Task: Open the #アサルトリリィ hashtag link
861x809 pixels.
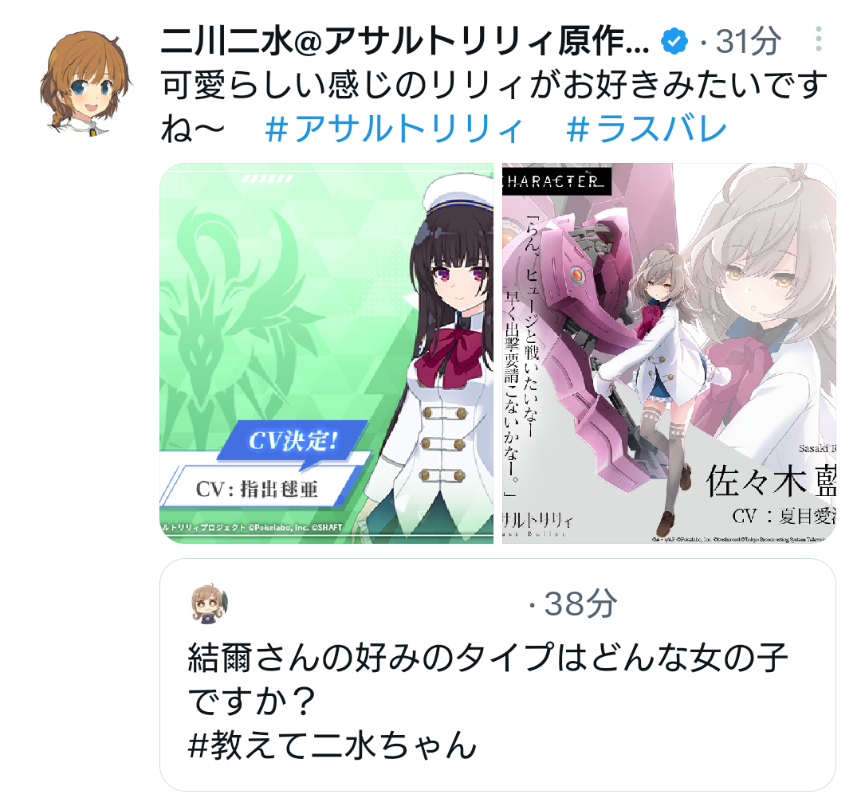Action: pyautogui.click(x=393, y=129)
